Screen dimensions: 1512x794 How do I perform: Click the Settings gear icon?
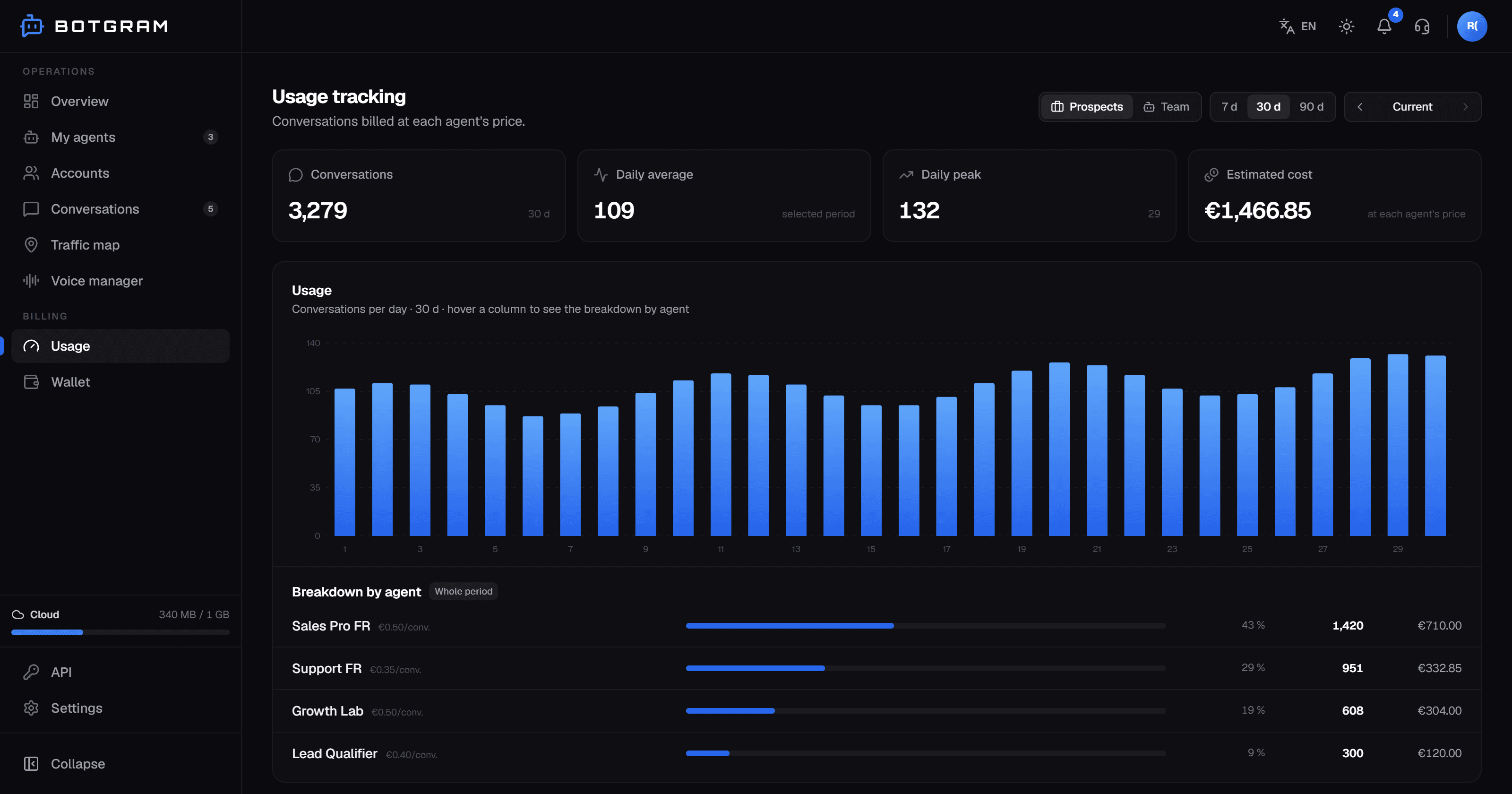[31, 708]
